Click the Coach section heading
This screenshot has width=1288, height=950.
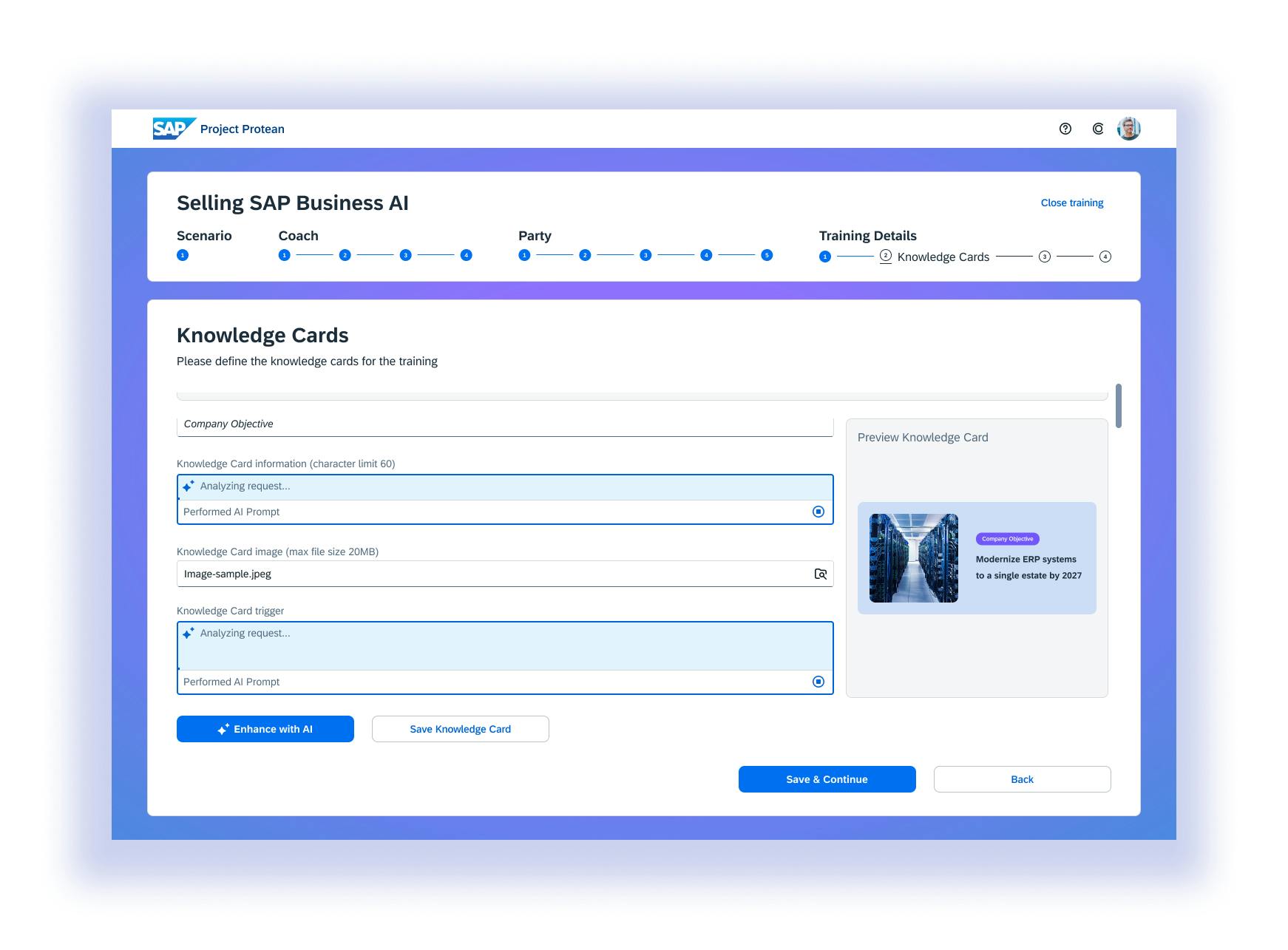(299, 236)
